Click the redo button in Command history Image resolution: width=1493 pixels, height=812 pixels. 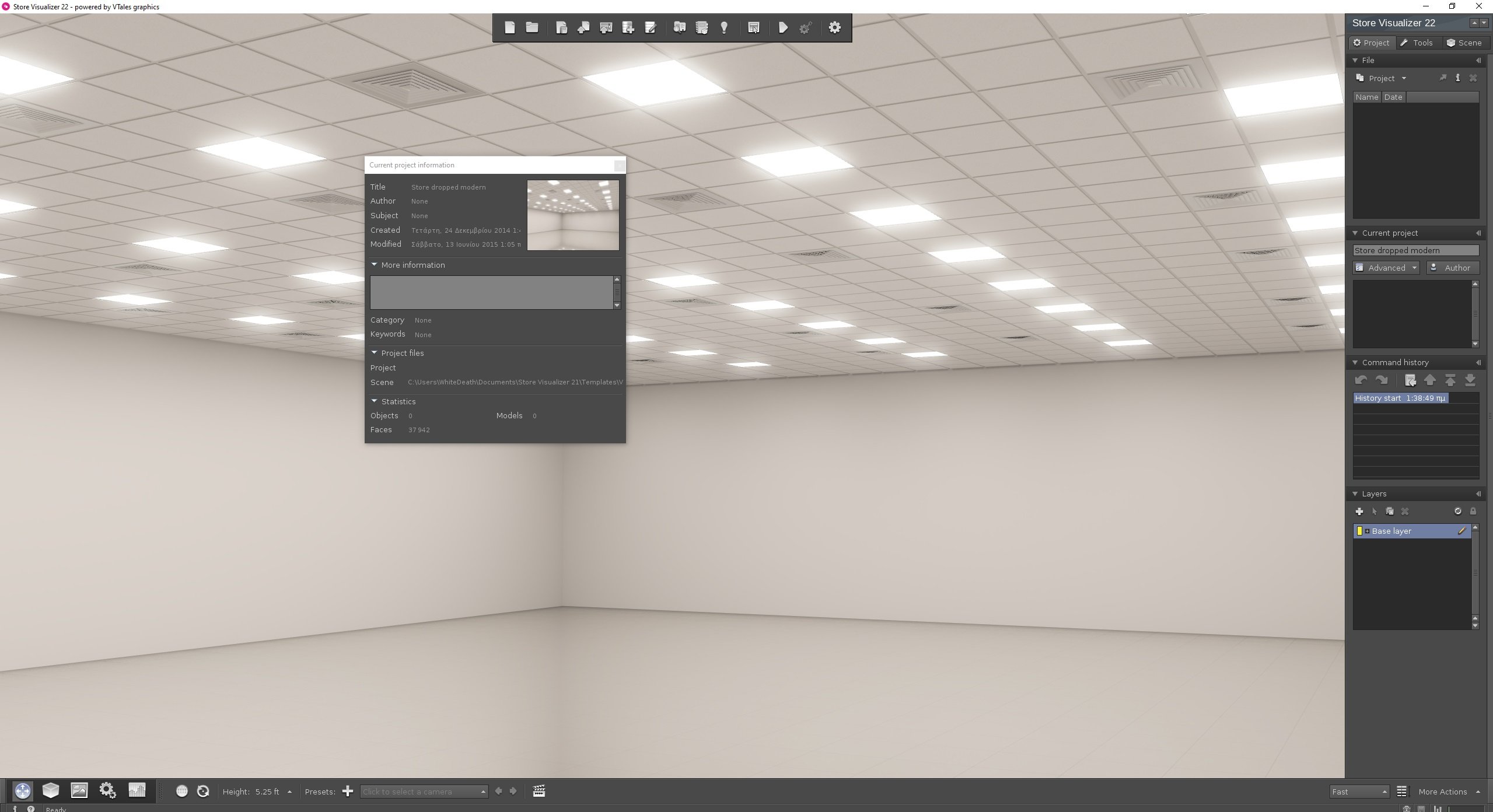click(x=1383, y=379)
